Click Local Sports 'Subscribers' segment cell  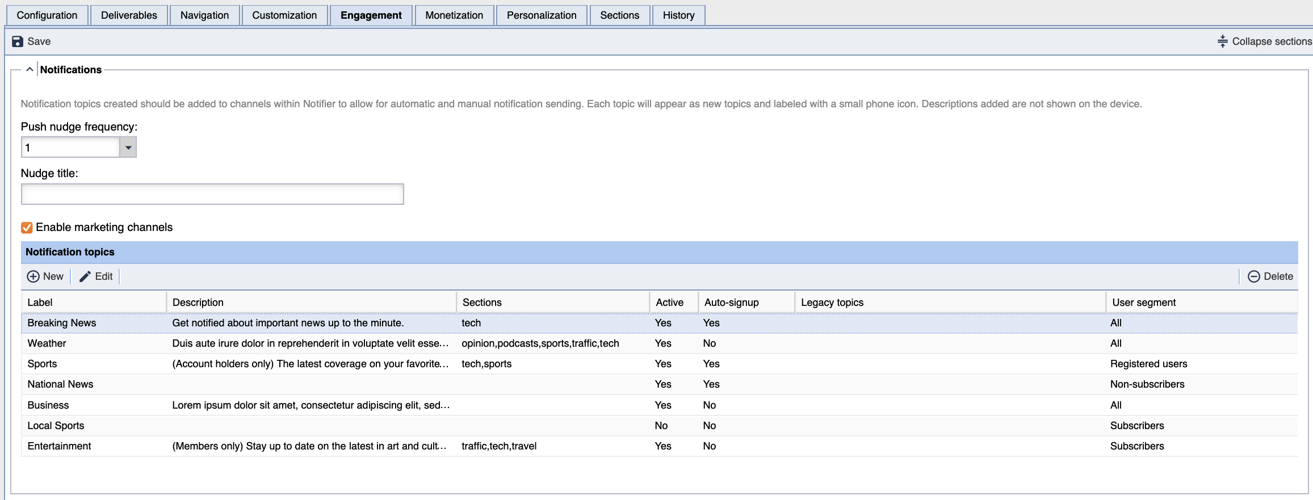click(x=1137, y=425)
